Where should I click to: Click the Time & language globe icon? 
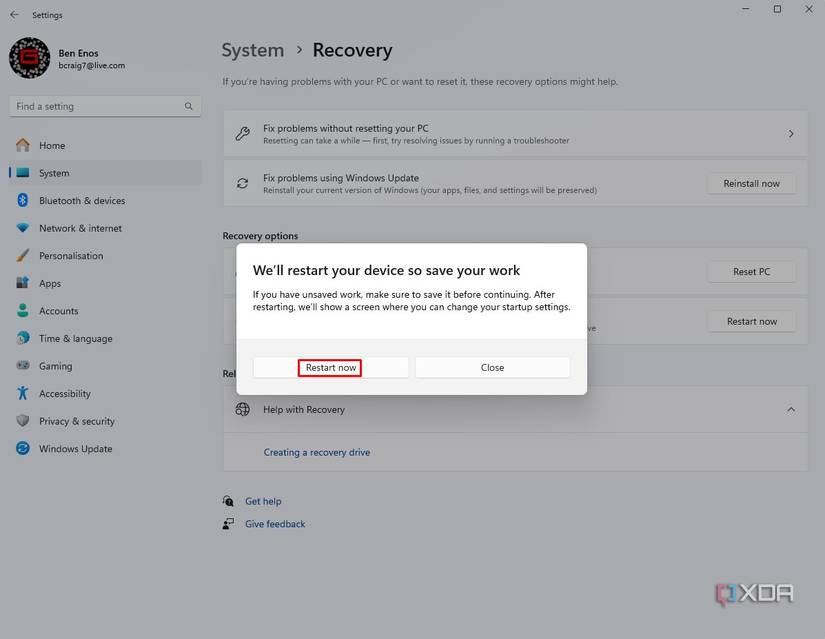[x=23, y=338]
